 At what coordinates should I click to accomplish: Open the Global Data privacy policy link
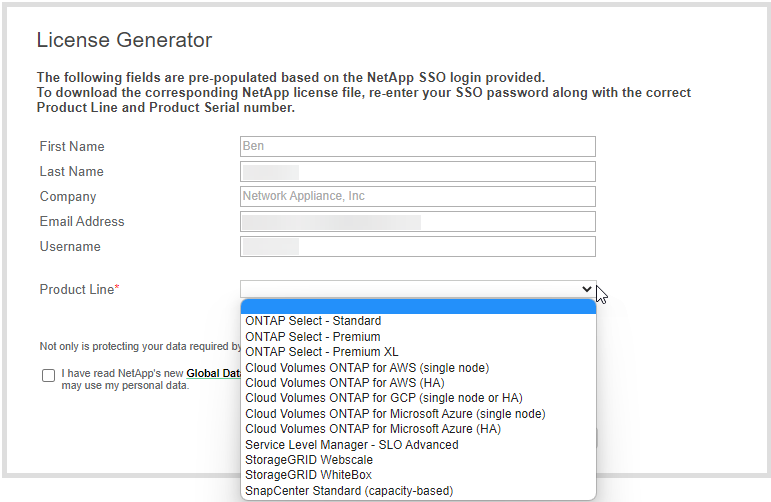coord(214,373)
